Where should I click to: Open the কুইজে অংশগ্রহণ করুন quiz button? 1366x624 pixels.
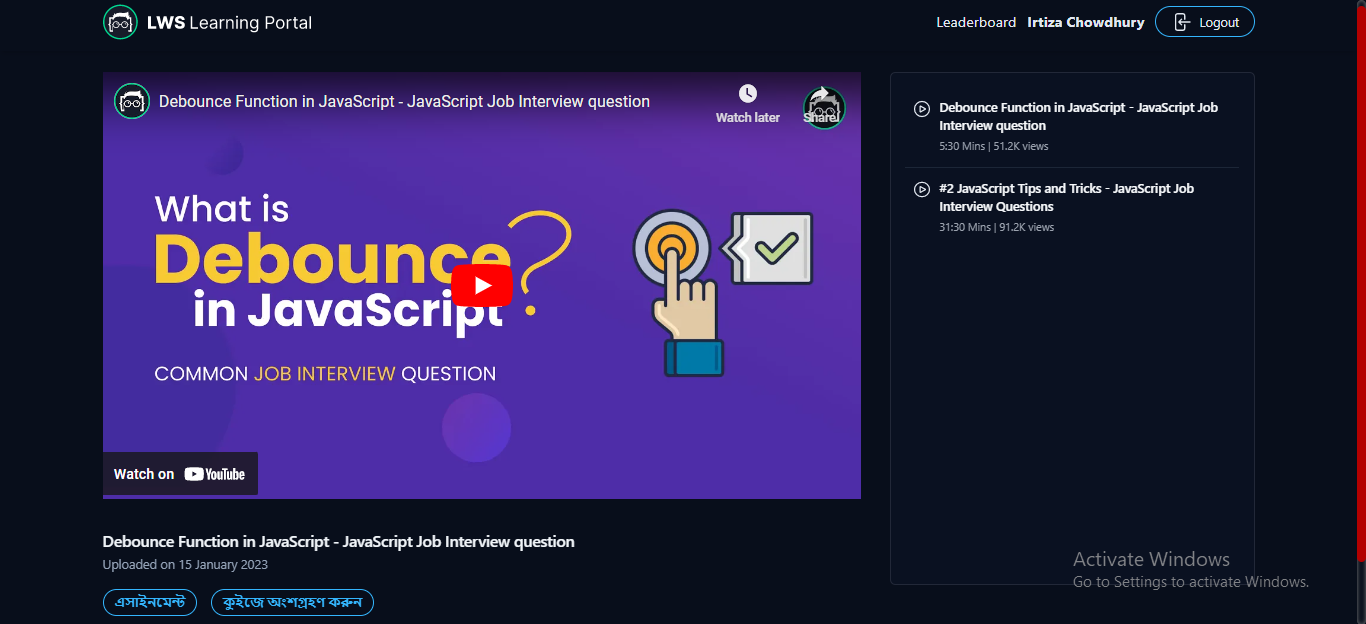(292, 602)
